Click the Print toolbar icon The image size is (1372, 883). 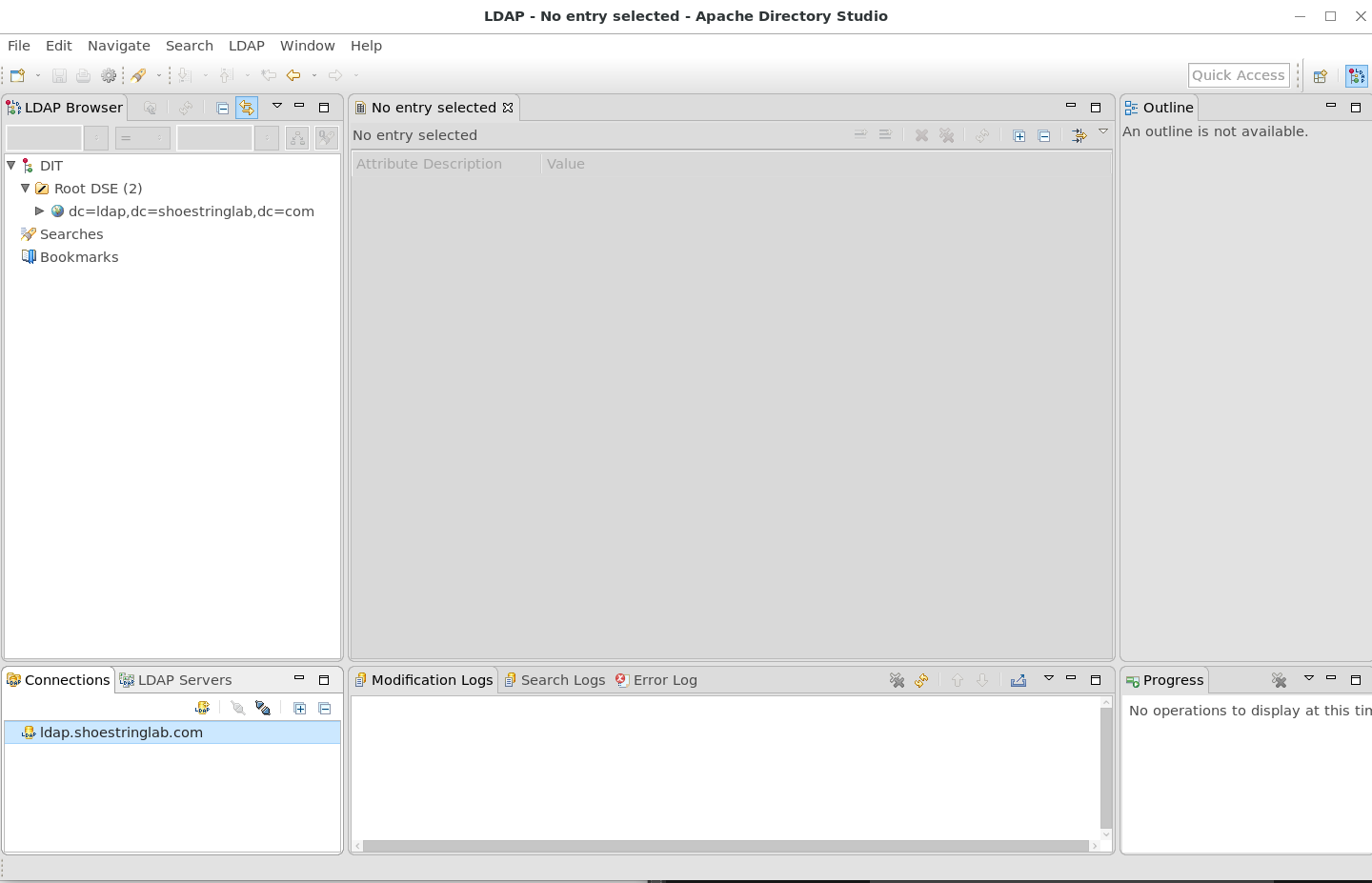(84, 75)
